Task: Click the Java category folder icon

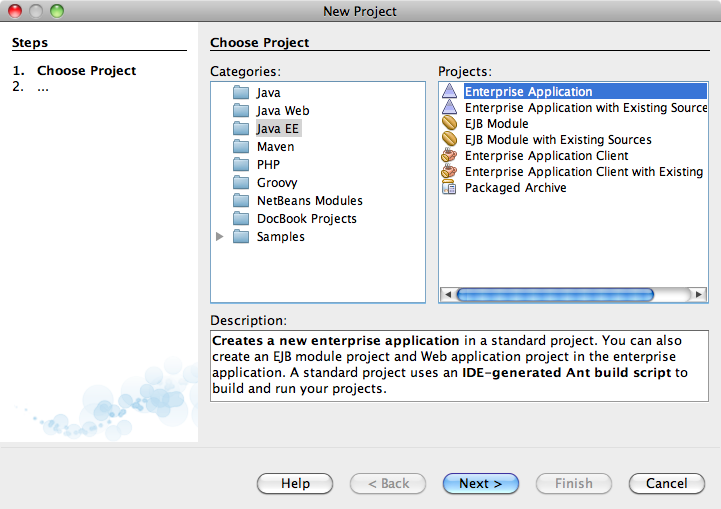Action: coord(241,93)
